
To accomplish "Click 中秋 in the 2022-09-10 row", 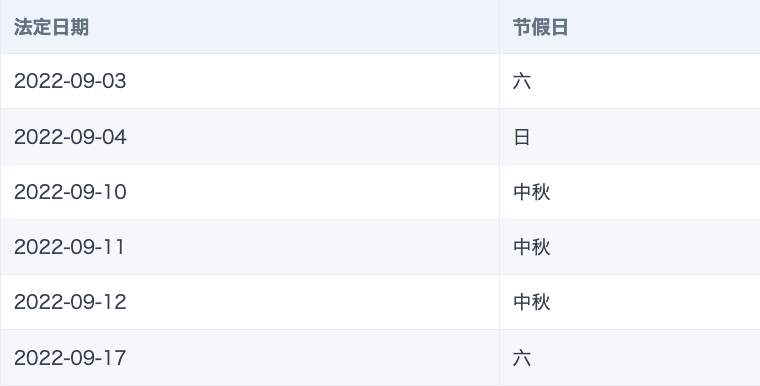I will click(x=532, y=192).
